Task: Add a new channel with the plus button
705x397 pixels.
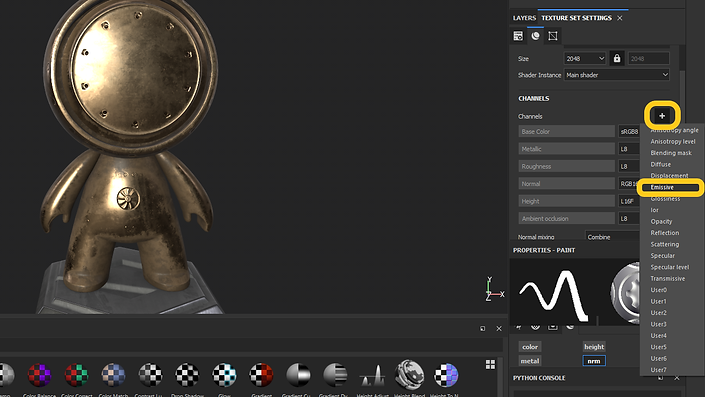Action: pos(662,116)
